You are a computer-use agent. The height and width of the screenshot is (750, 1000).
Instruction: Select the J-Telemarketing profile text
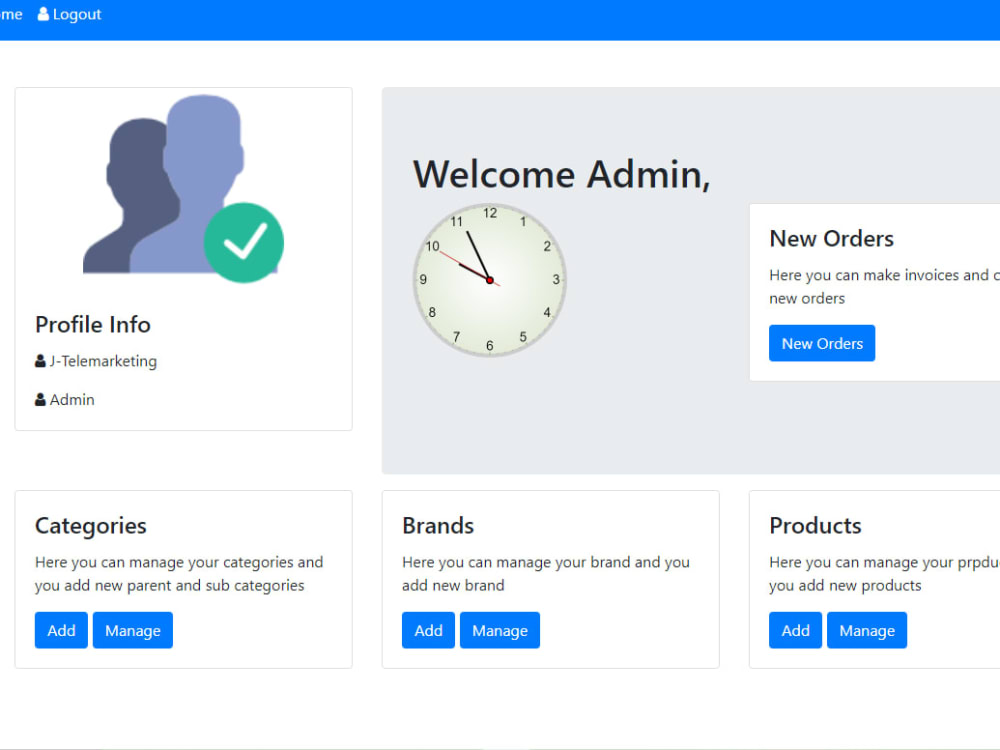[103, 361]
